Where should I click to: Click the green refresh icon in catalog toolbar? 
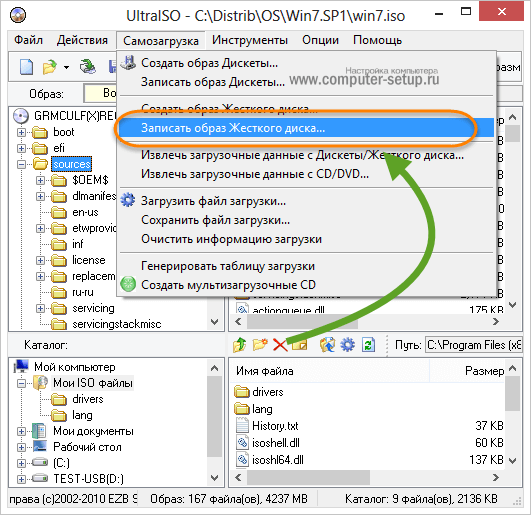point(368,345)
